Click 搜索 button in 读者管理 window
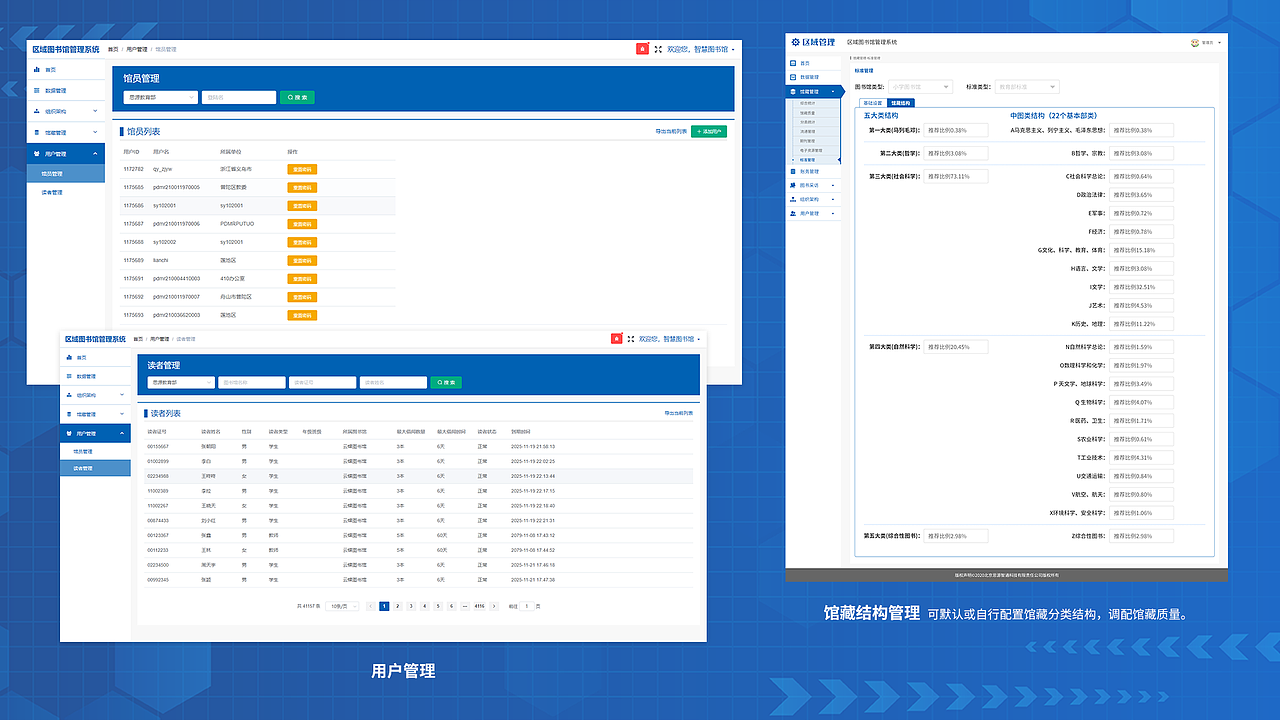This screenshot has height=720, width=1280. [x=446, y=382]
